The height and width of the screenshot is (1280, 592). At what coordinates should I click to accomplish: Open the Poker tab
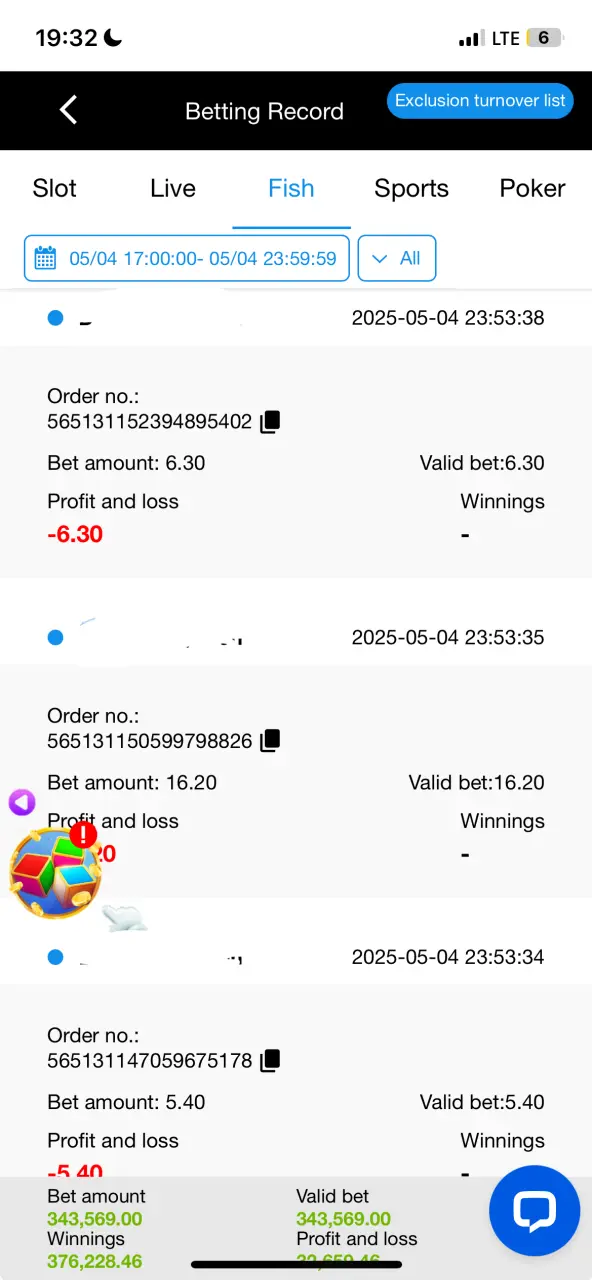[532, 188]
